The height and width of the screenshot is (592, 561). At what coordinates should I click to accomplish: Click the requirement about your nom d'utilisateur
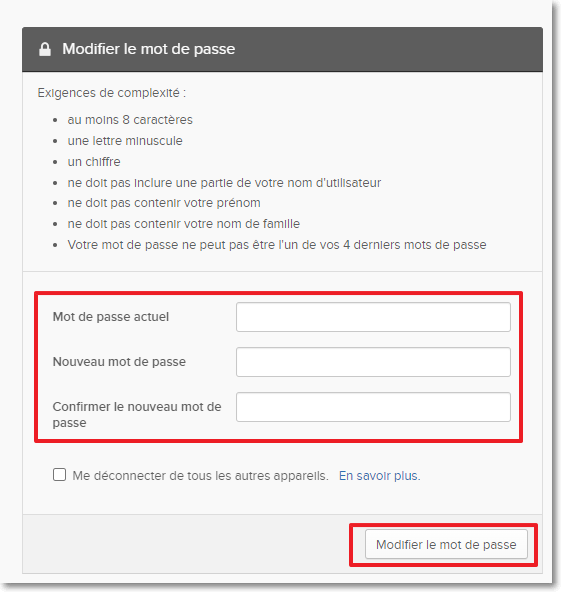pyautogui.click(x=224, y=183)
